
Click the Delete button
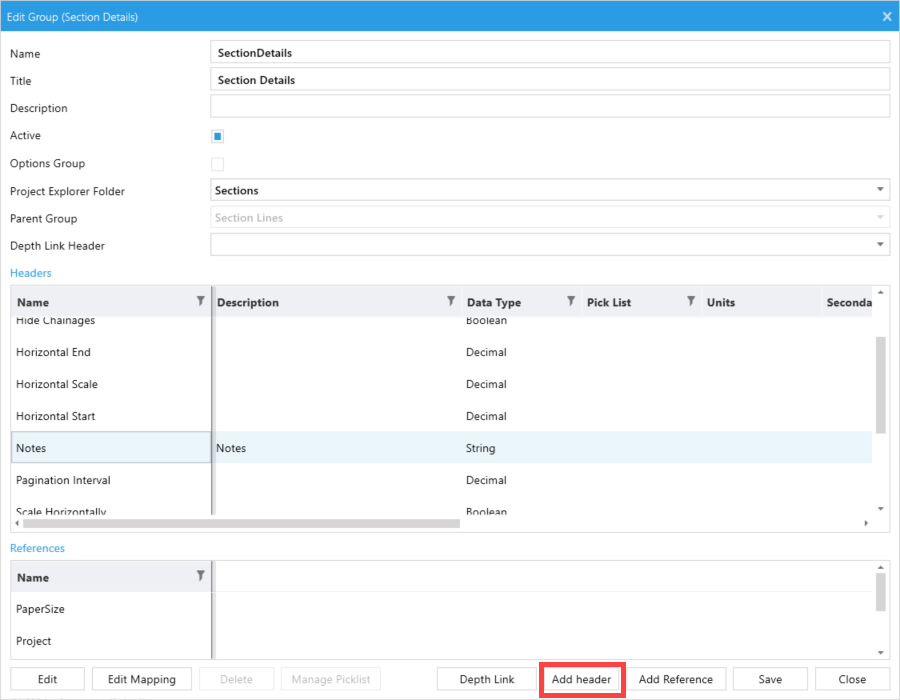pos(236,679)
